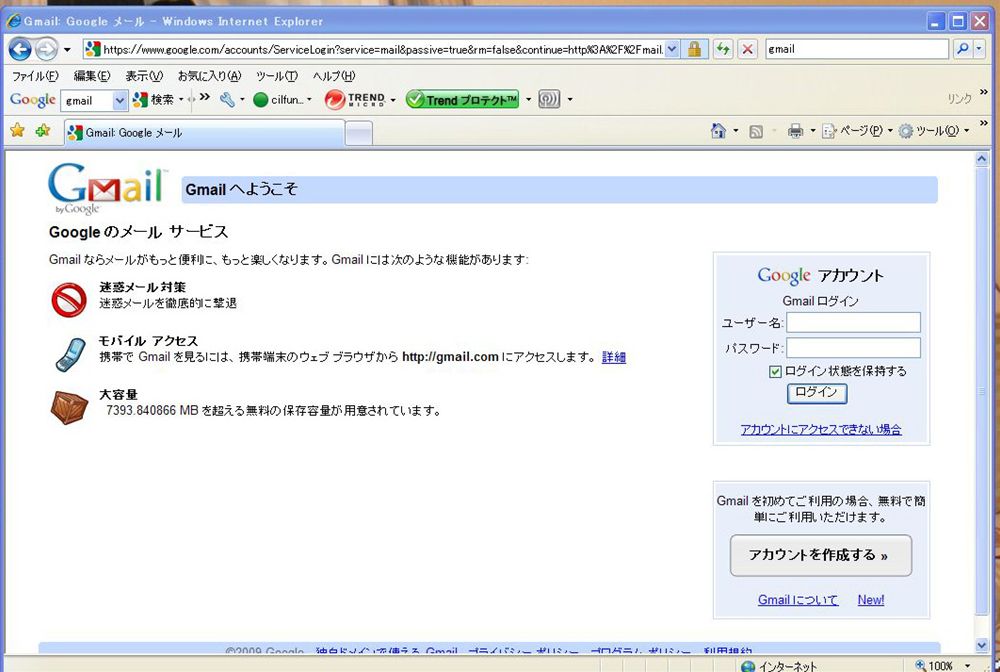Click the green Trend プロテクト button
1000x672 pixels.
pos(462,99)
